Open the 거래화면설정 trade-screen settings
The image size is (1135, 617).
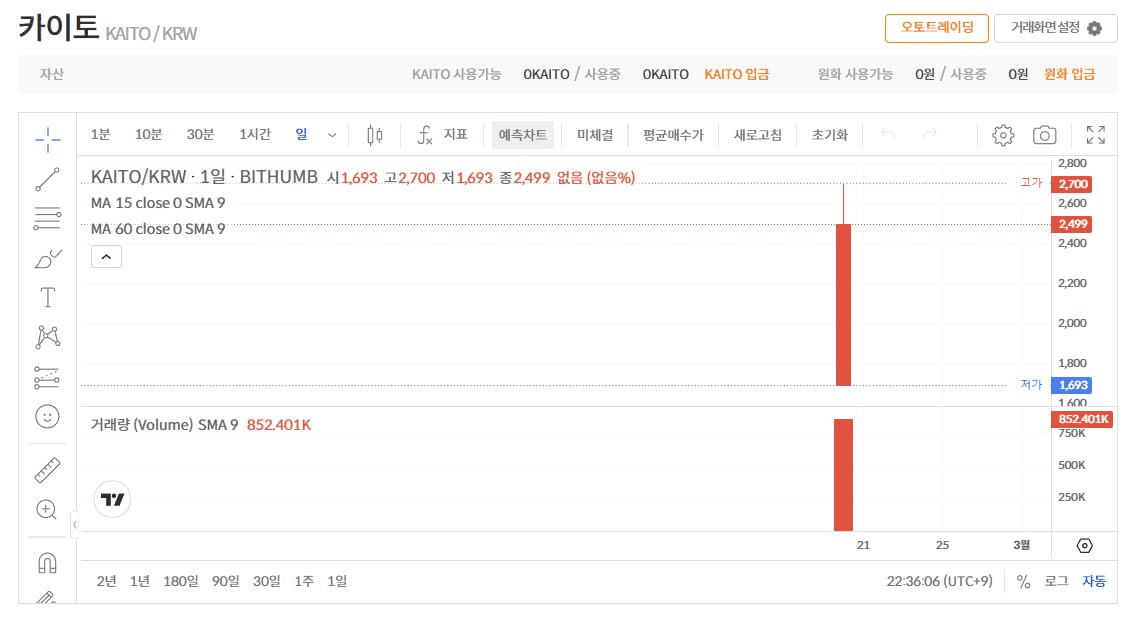point(1055,28)
